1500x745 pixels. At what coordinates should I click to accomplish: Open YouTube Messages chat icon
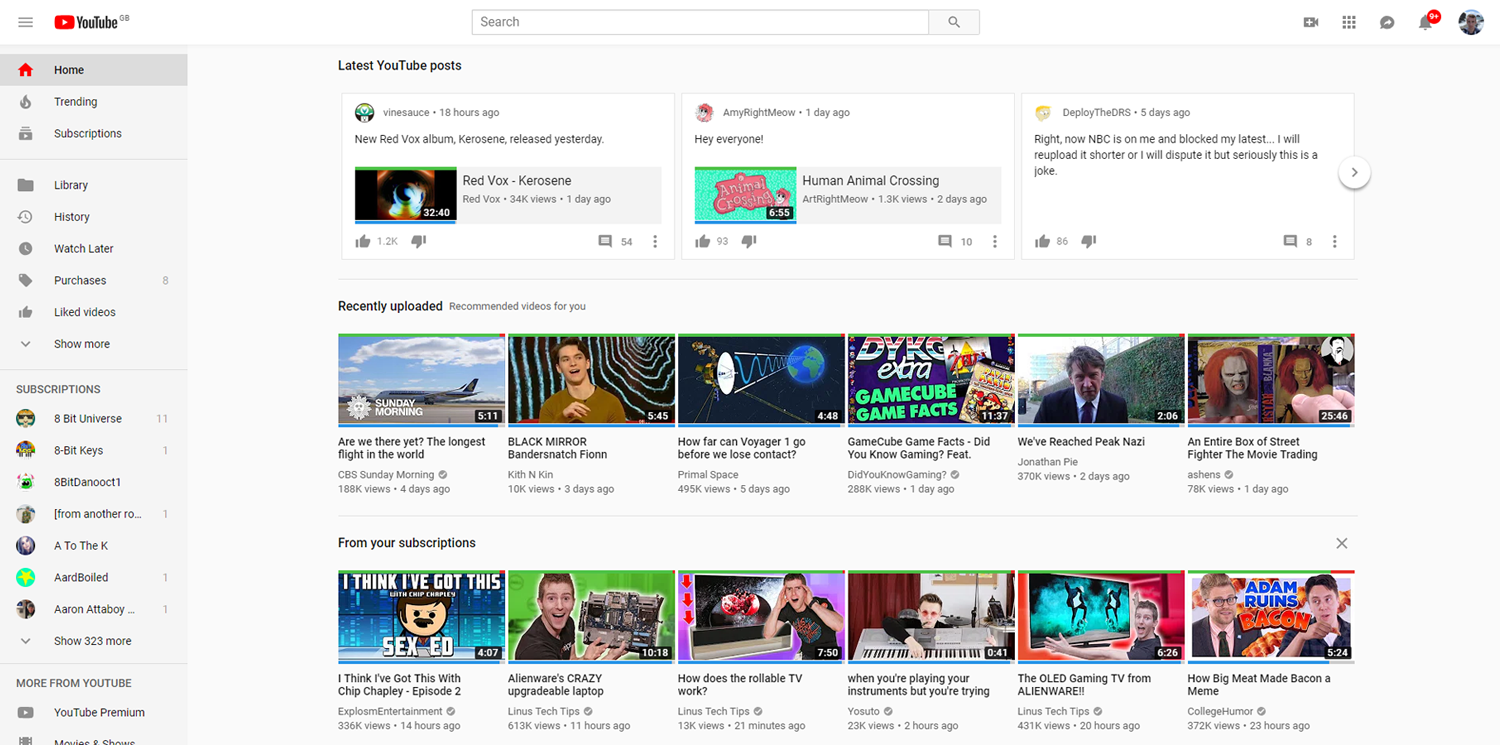coord(1387,21)
